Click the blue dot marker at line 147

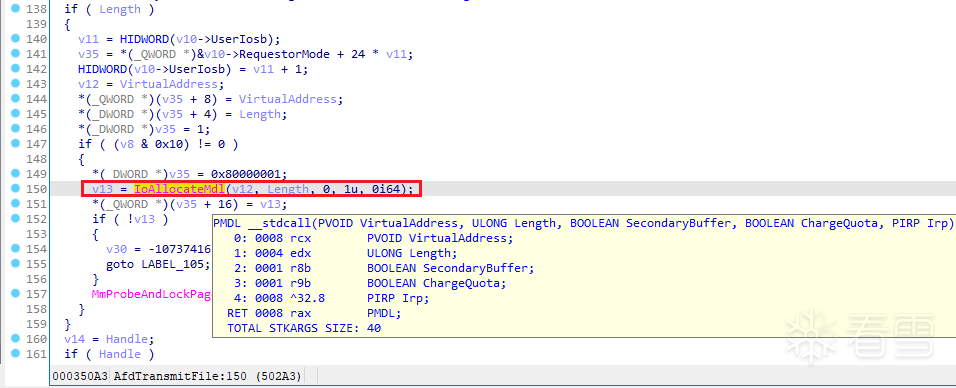point(15,143)
